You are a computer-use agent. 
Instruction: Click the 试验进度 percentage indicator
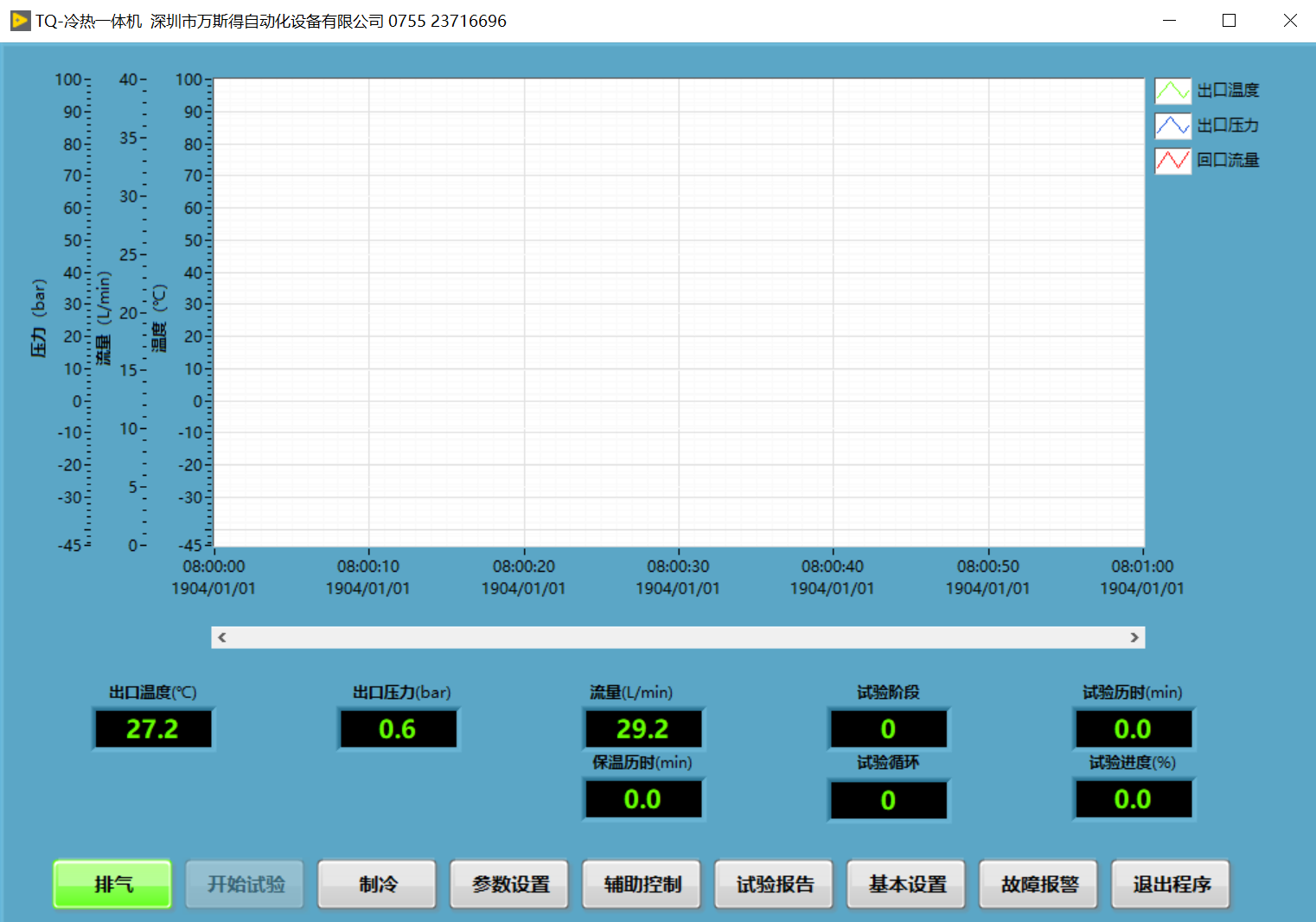pos(1133,799)
